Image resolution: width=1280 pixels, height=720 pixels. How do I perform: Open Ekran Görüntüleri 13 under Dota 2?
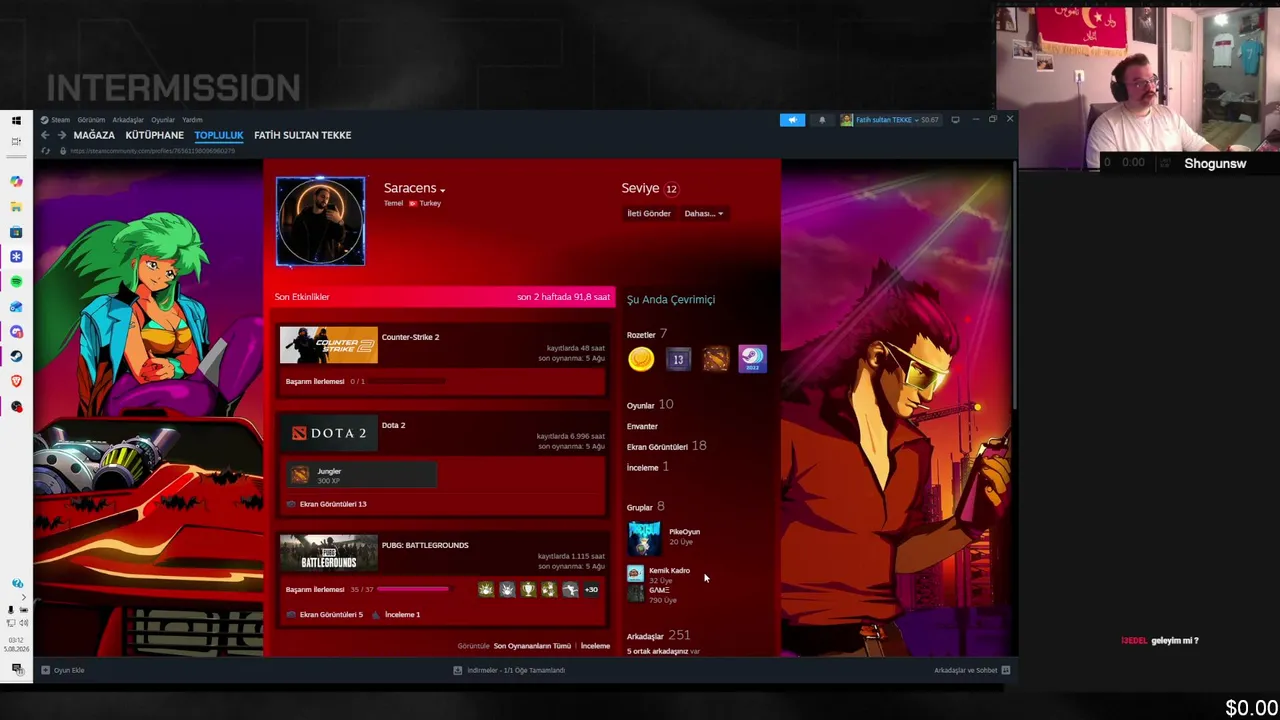coord(333,504)
